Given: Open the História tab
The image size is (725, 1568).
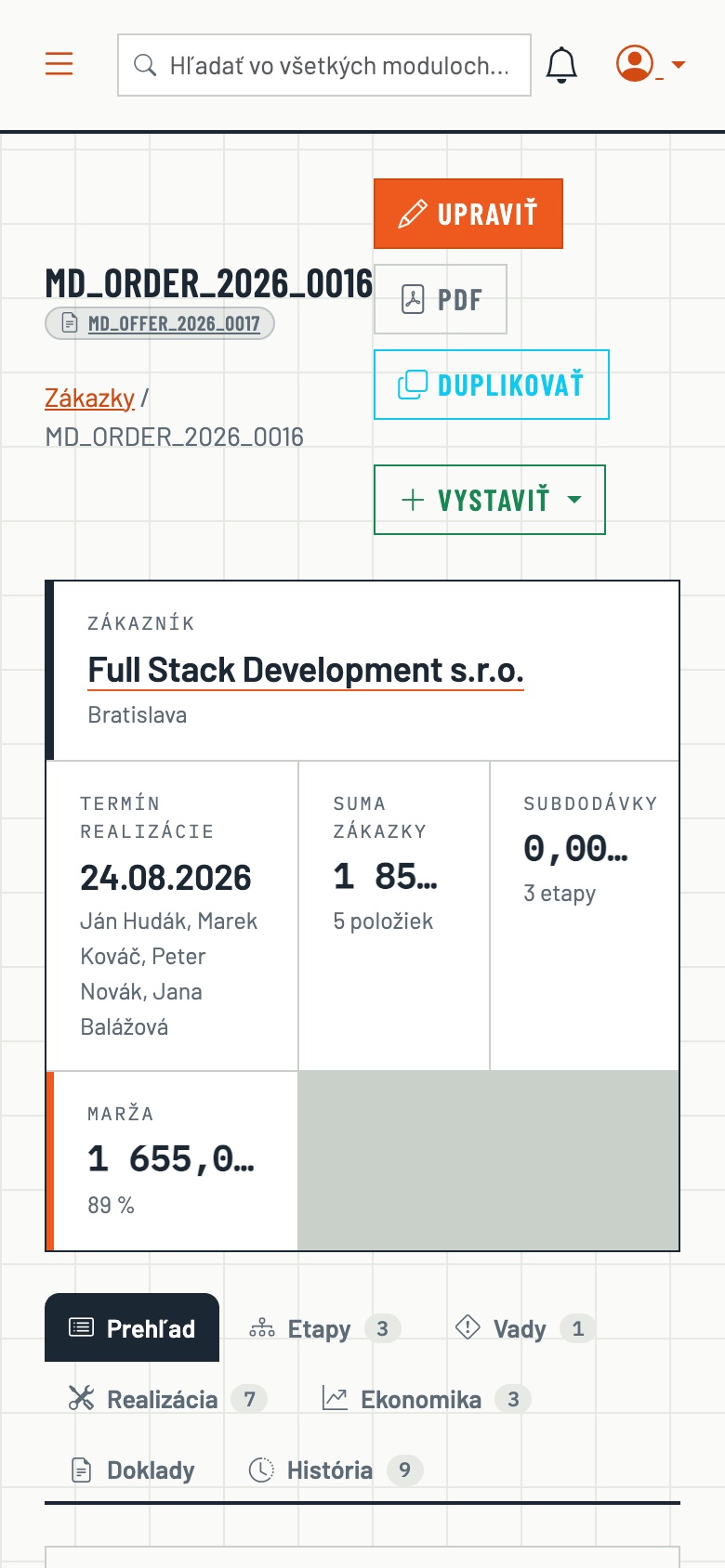Looking at the screenshot, I should tap(336, 1470).
